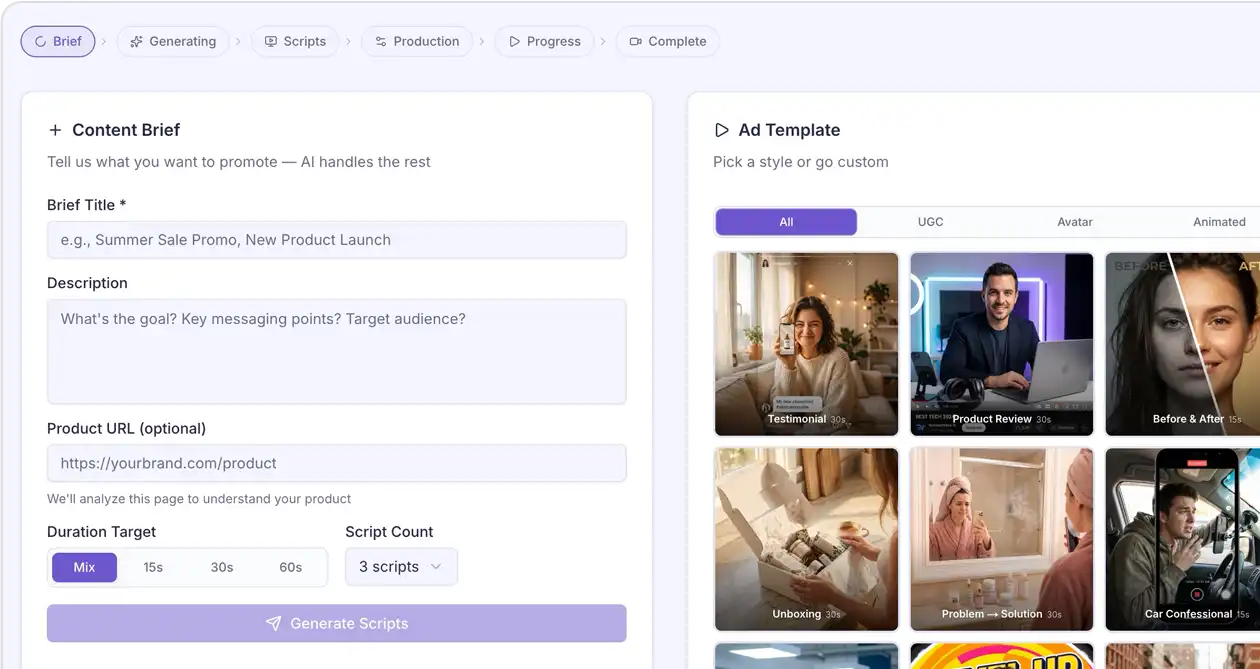Select the Problem → Solution template
The width and height of the screenshot is (1260, 669).
pos(1002,539)
